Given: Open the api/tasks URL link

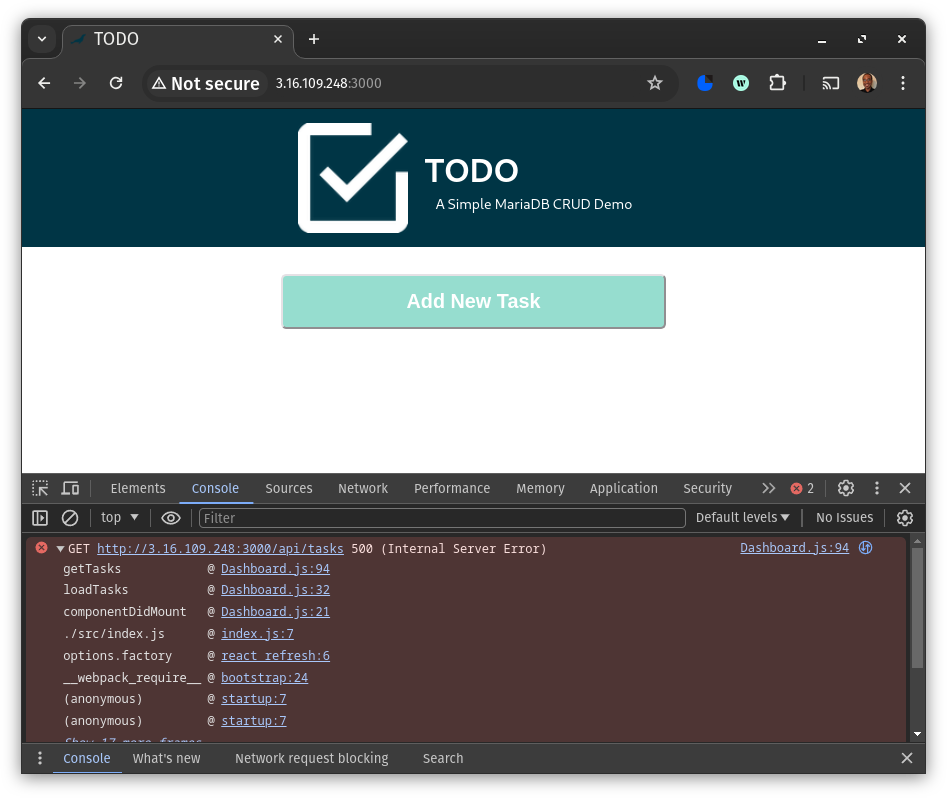Looking at the screenshot, I should (220, 549).
